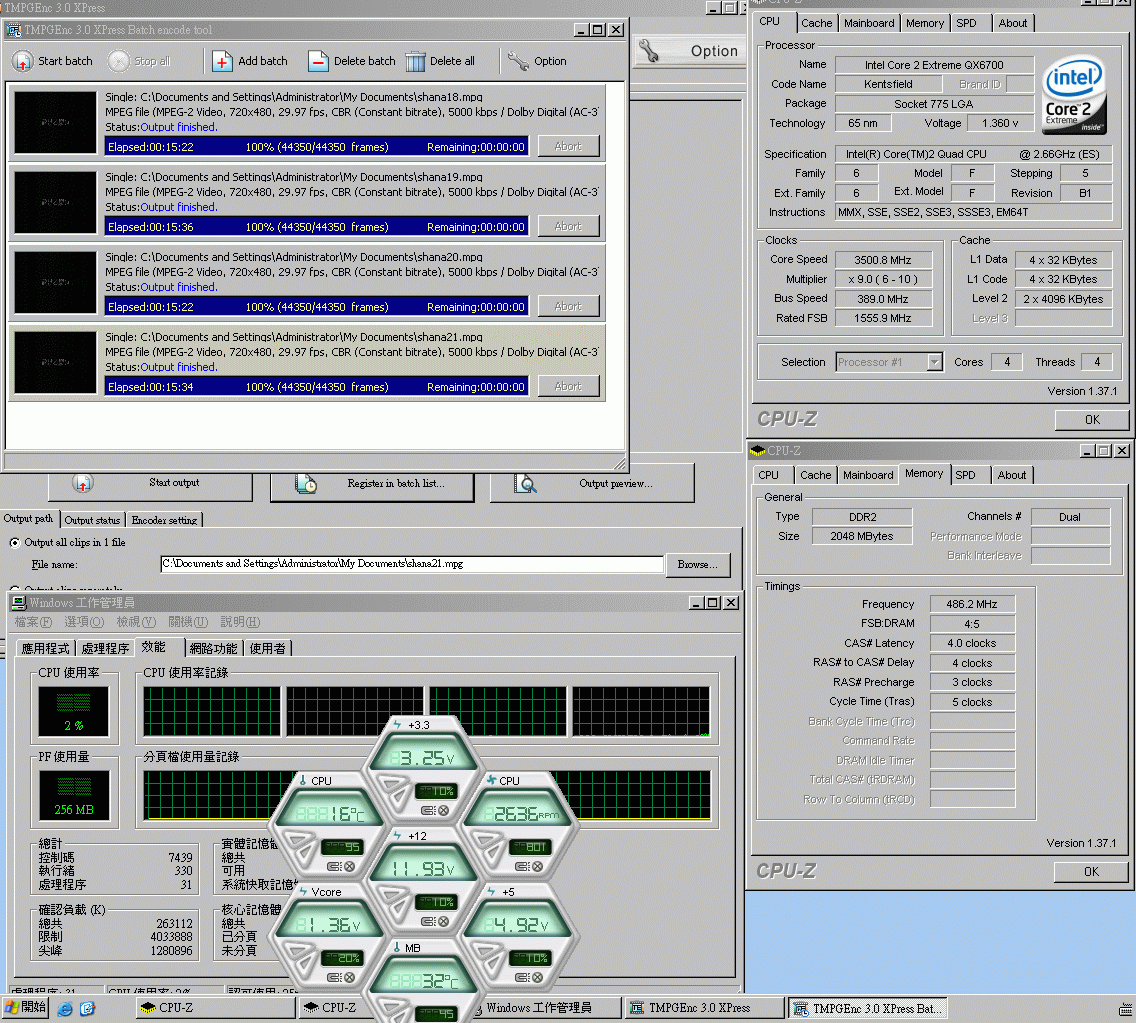Open 檢視(V) menu in Task Manager
The image size is (1136, 1023).
tap(136, 622)
